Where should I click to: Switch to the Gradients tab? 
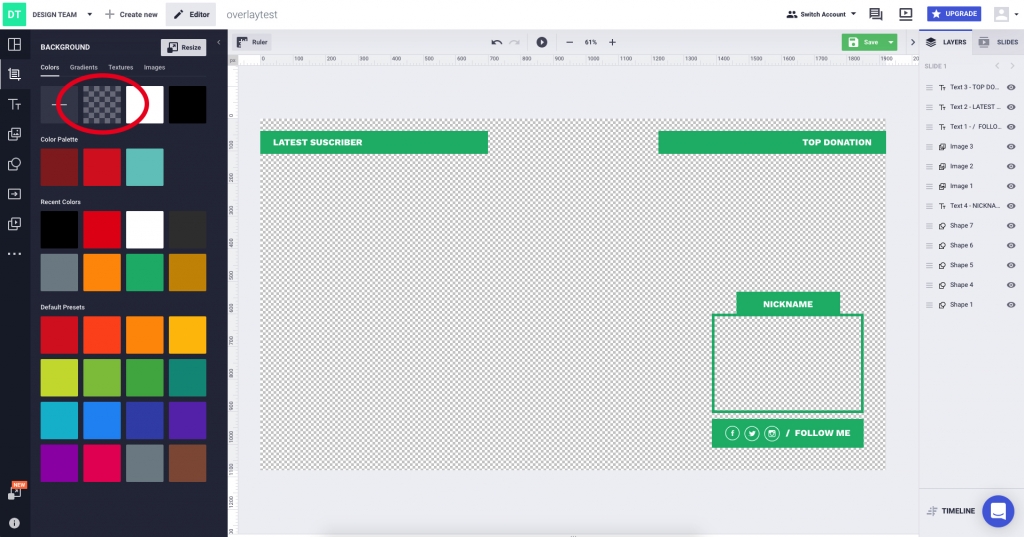[x=84, y=67]
